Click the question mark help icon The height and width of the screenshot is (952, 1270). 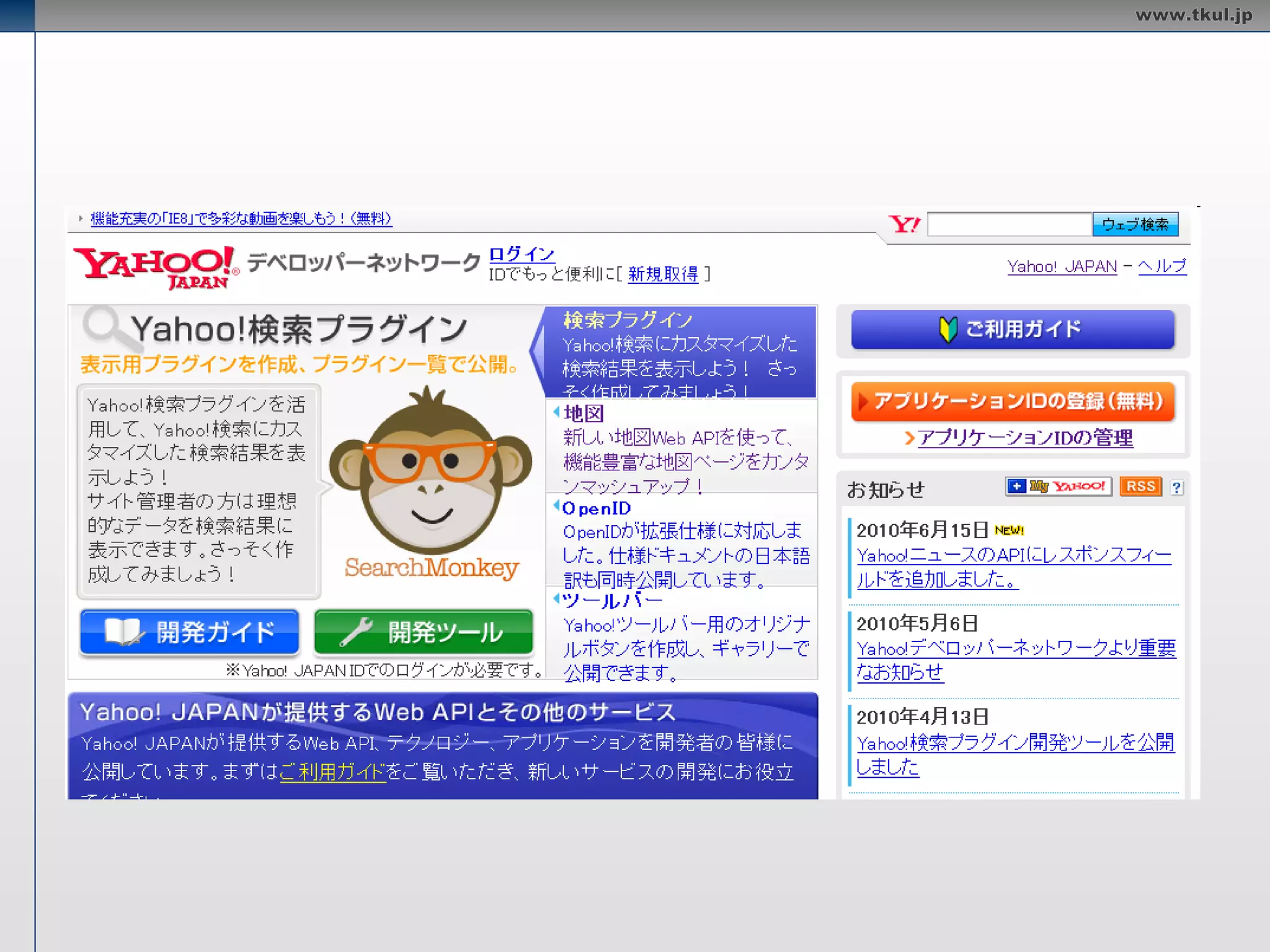point(1176,488)
